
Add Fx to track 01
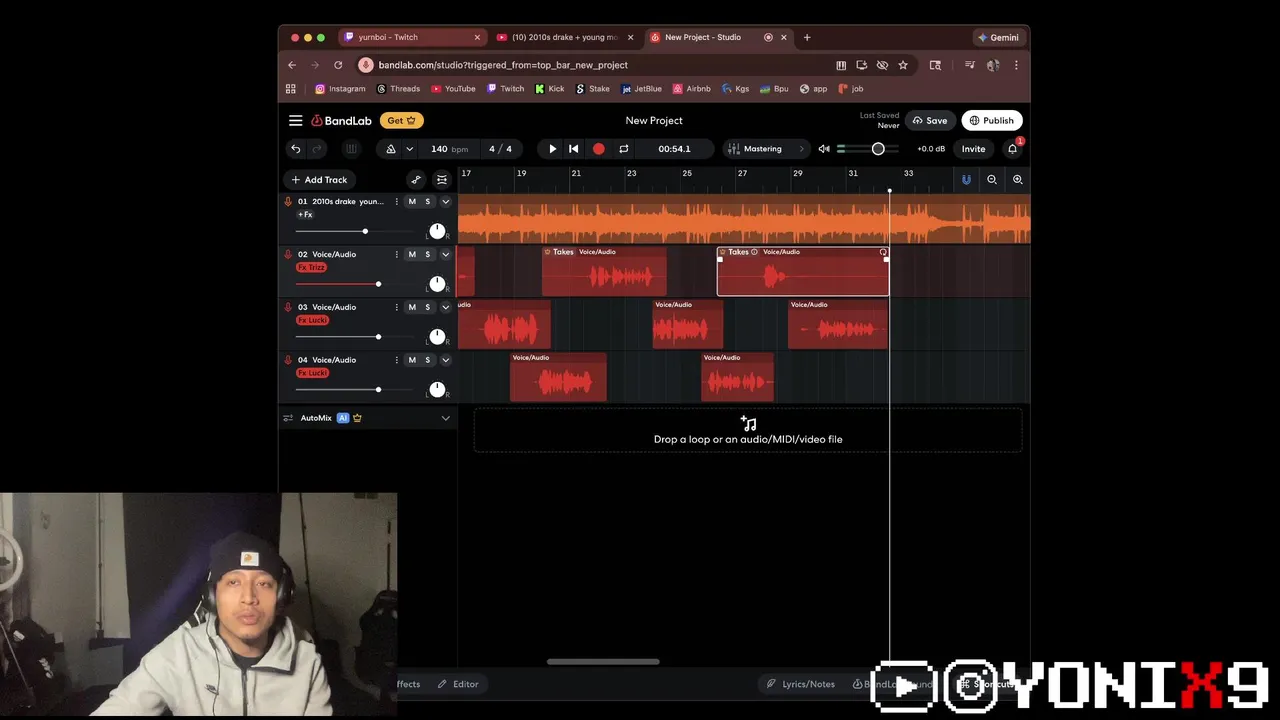(x=305, y=215)
